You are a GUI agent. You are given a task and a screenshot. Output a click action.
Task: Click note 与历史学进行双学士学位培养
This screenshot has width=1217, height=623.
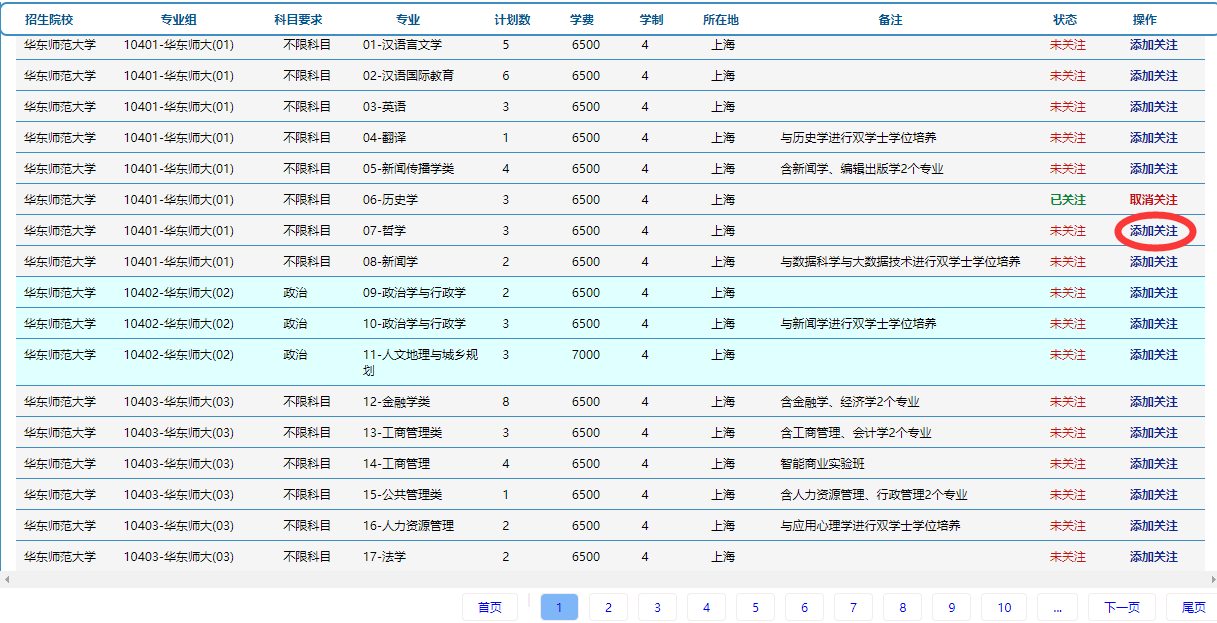pyautogui.click(x=858, y=138)
